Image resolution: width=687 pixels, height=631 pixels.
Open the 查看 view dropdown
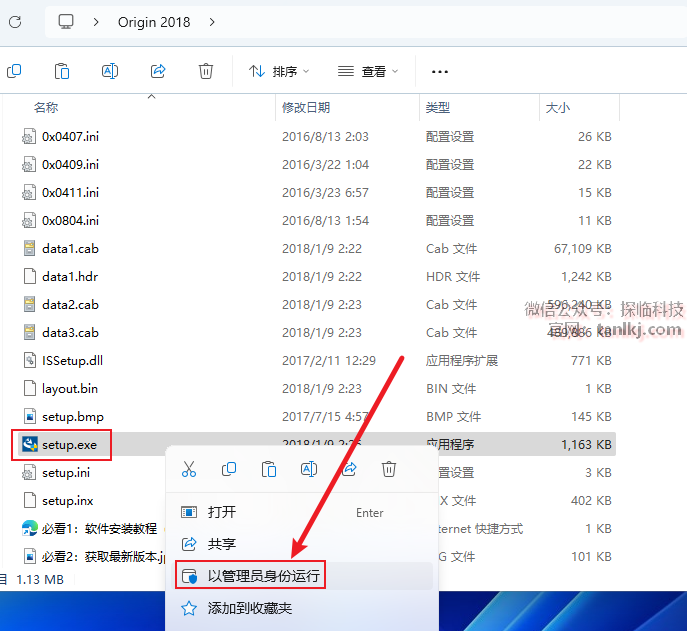click(368, 71)
